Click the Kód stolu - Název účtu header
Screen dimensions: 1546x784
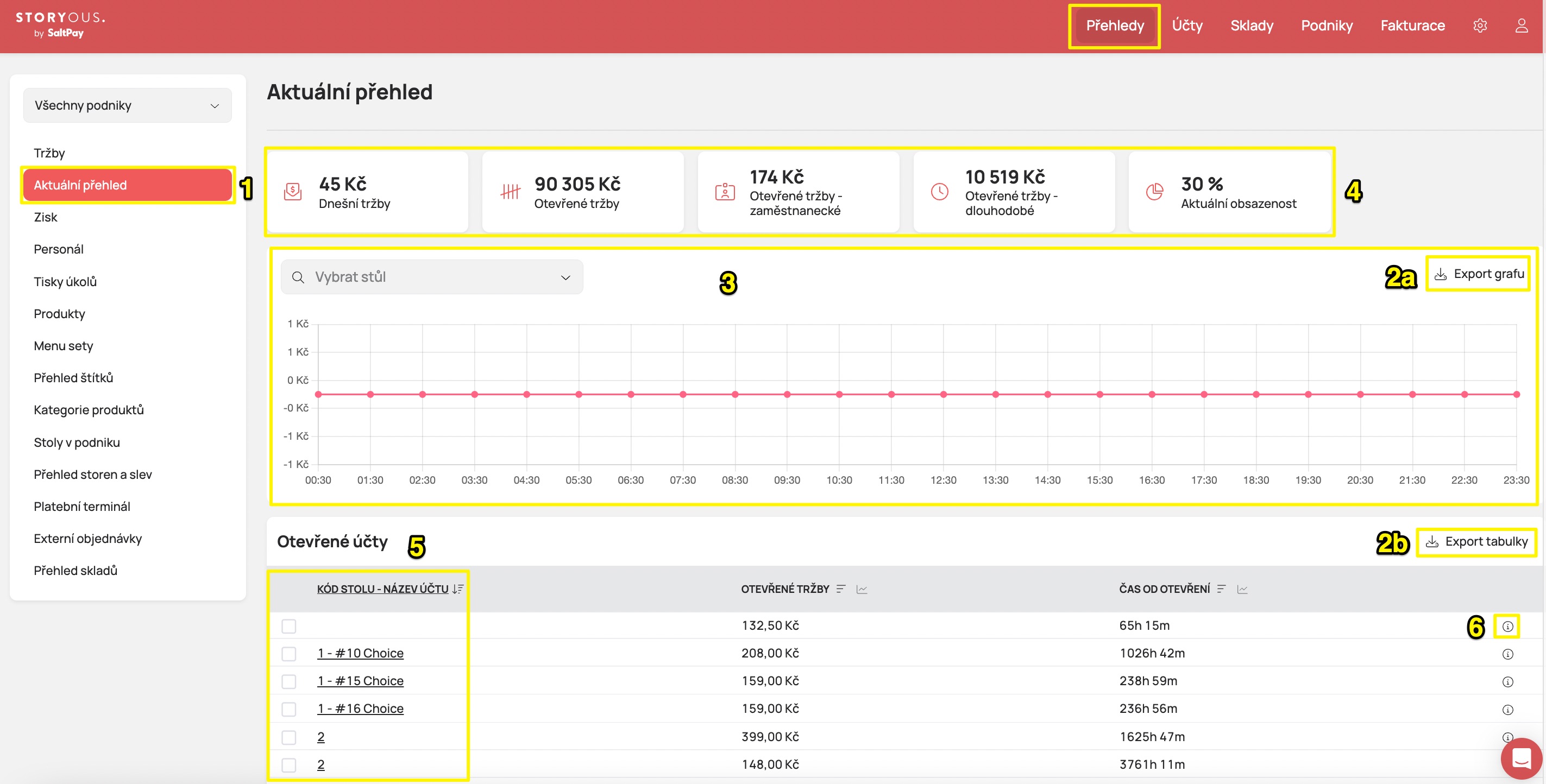[x=383, y=589]
